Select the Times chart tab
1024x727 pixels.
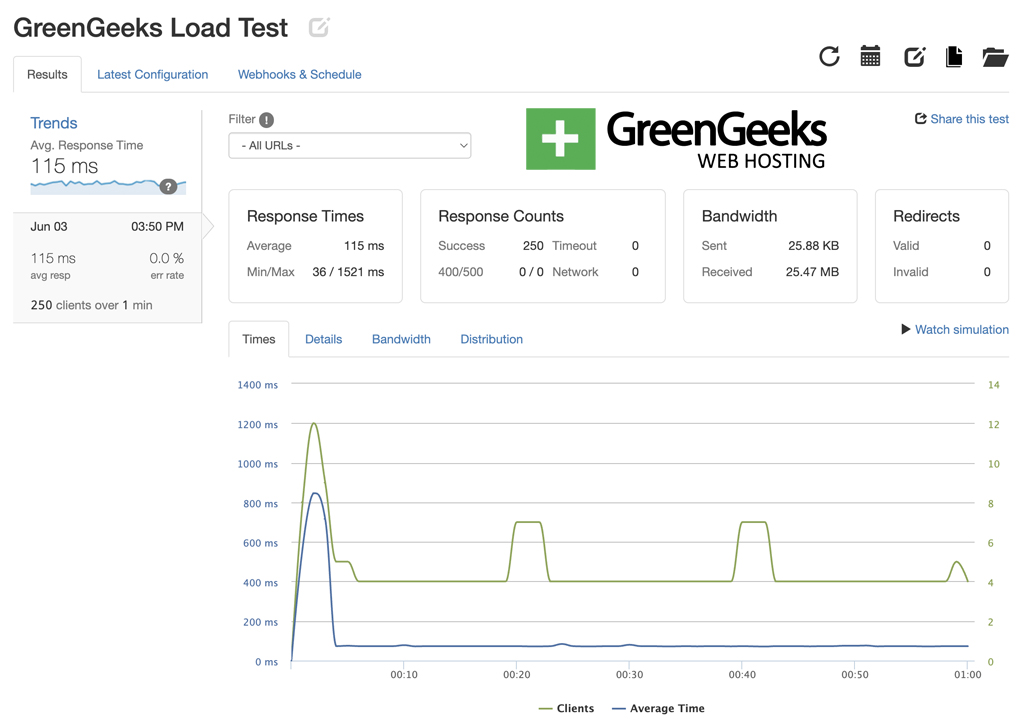pyautogui.click(x=259, y=339)
